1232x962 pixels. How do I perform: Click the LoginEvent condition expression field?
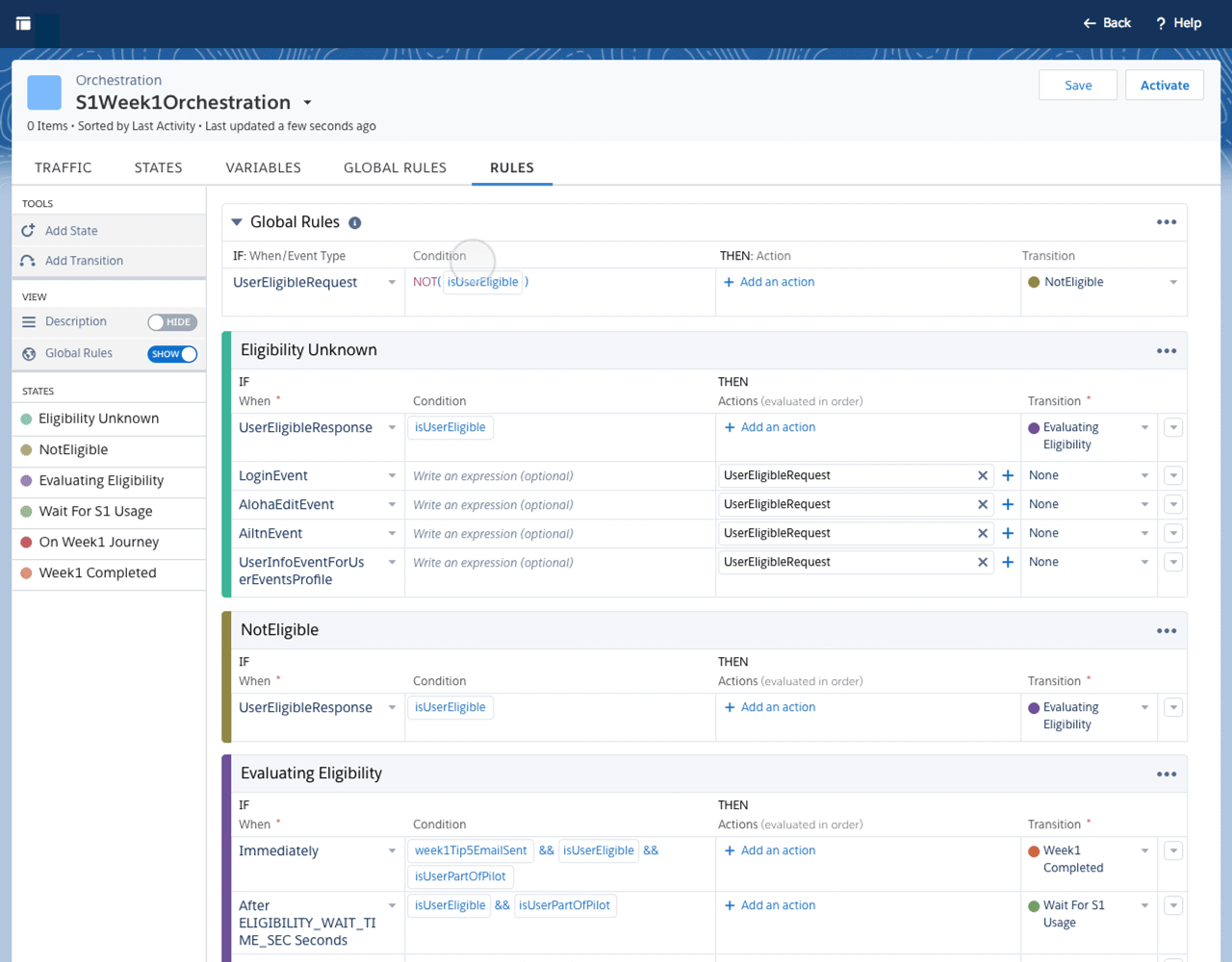tap(559, 476)
